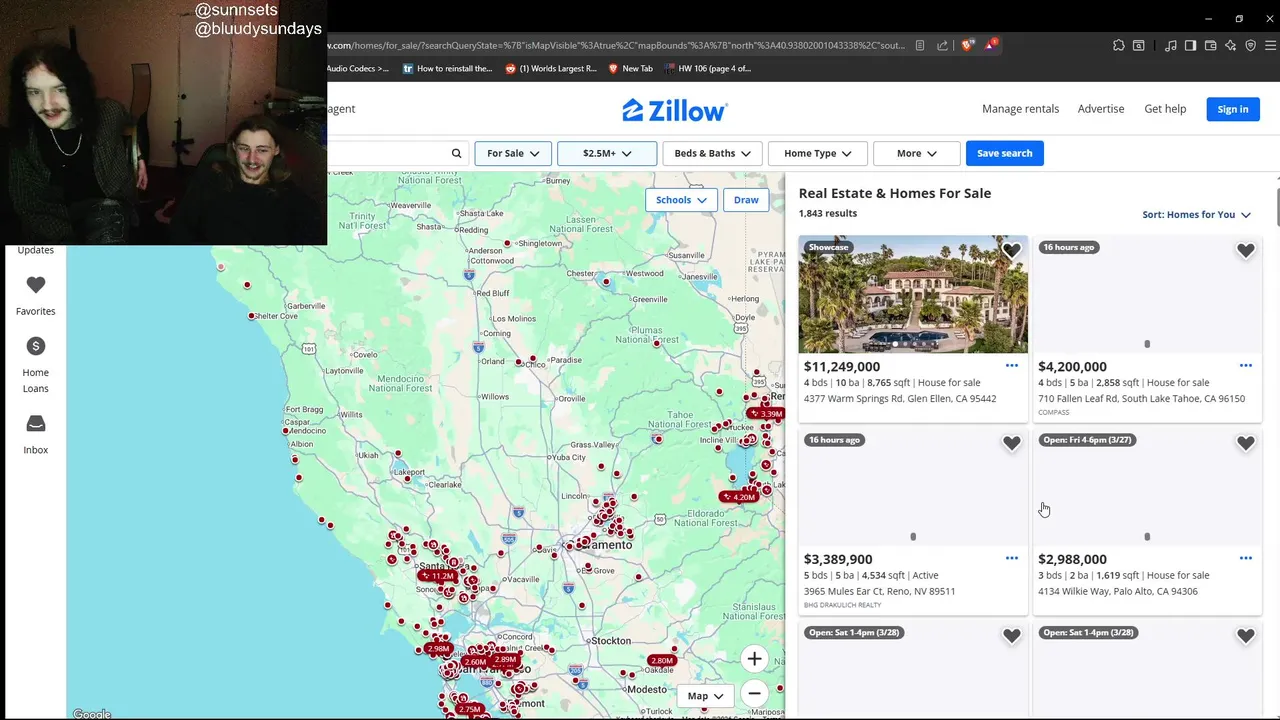Click the '1,843 results' count text
Viewport: 1280px width, 720px height.
pyautogui.click(x=827, y=213)
